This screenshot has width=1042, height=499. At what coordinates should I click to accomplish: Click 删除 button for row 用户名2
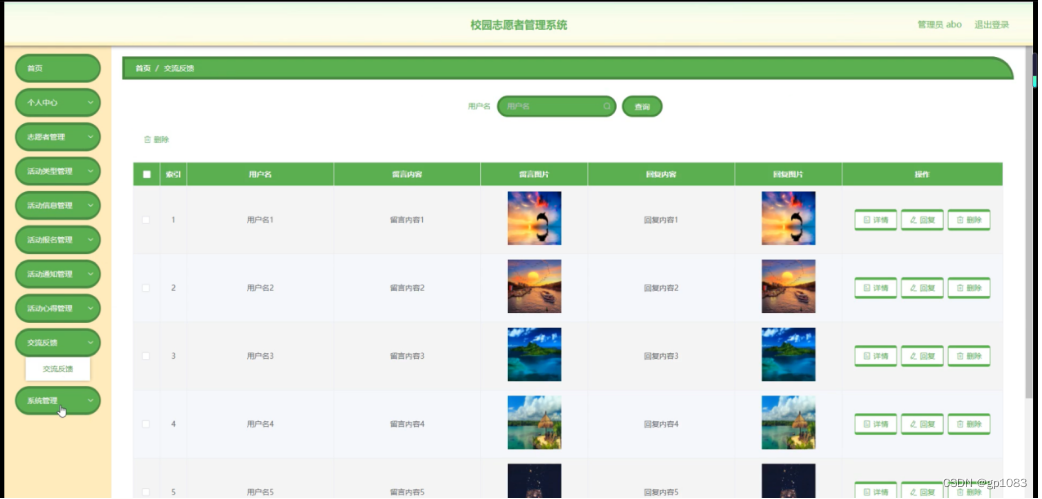(x=968, y=288)
